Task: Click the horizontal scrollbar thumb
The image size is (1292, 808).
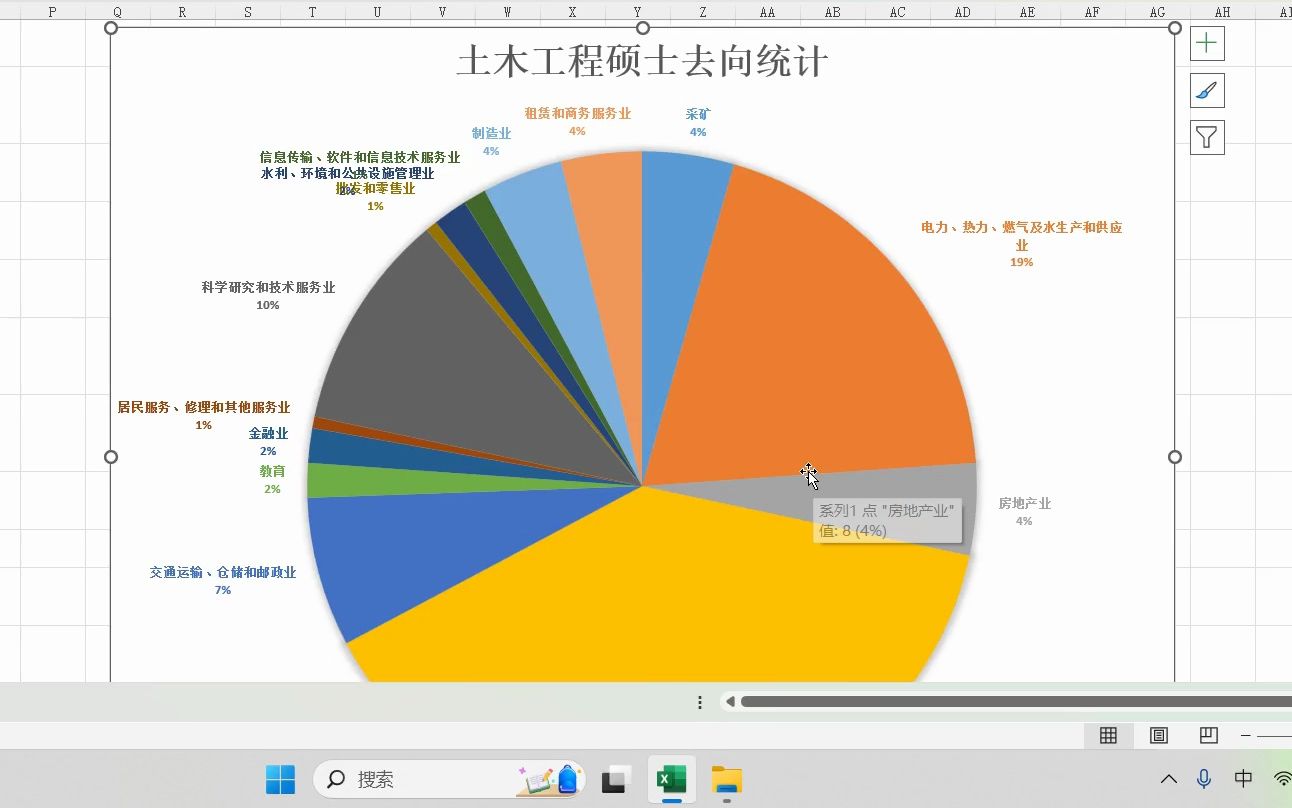Action: (1015, 702)
